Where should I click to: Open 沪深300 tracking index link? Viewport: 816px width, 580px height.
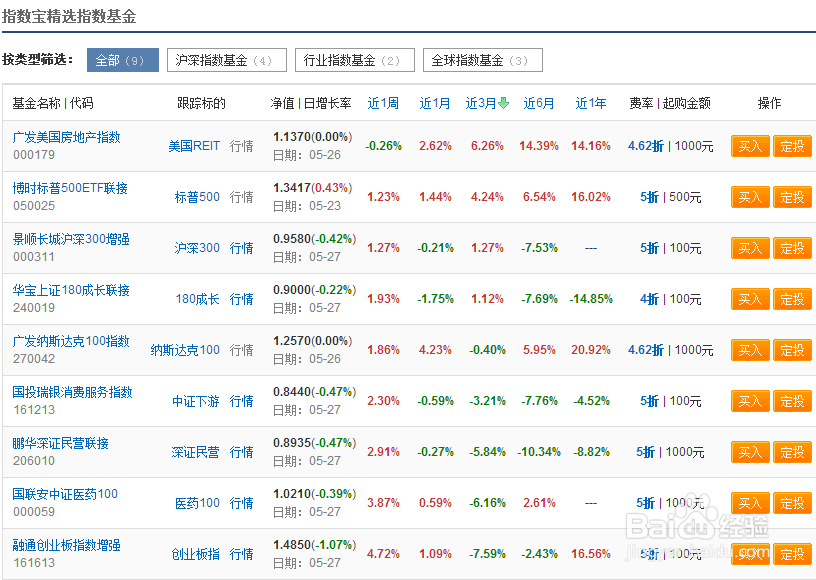(197, 248)
